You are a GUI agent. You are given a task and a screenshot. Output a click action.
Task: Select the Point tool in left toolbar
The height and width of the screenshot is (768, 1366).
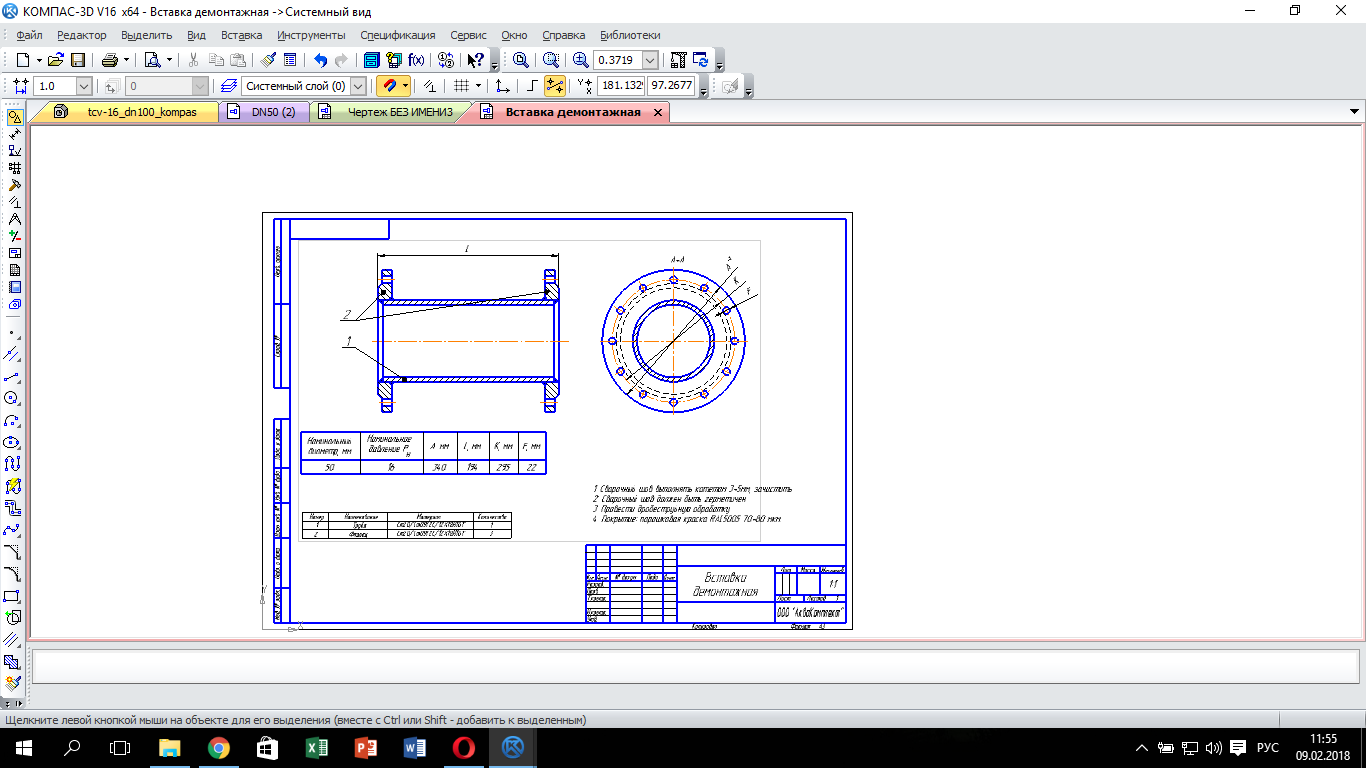pyautogui.click(x=12, y=332)
